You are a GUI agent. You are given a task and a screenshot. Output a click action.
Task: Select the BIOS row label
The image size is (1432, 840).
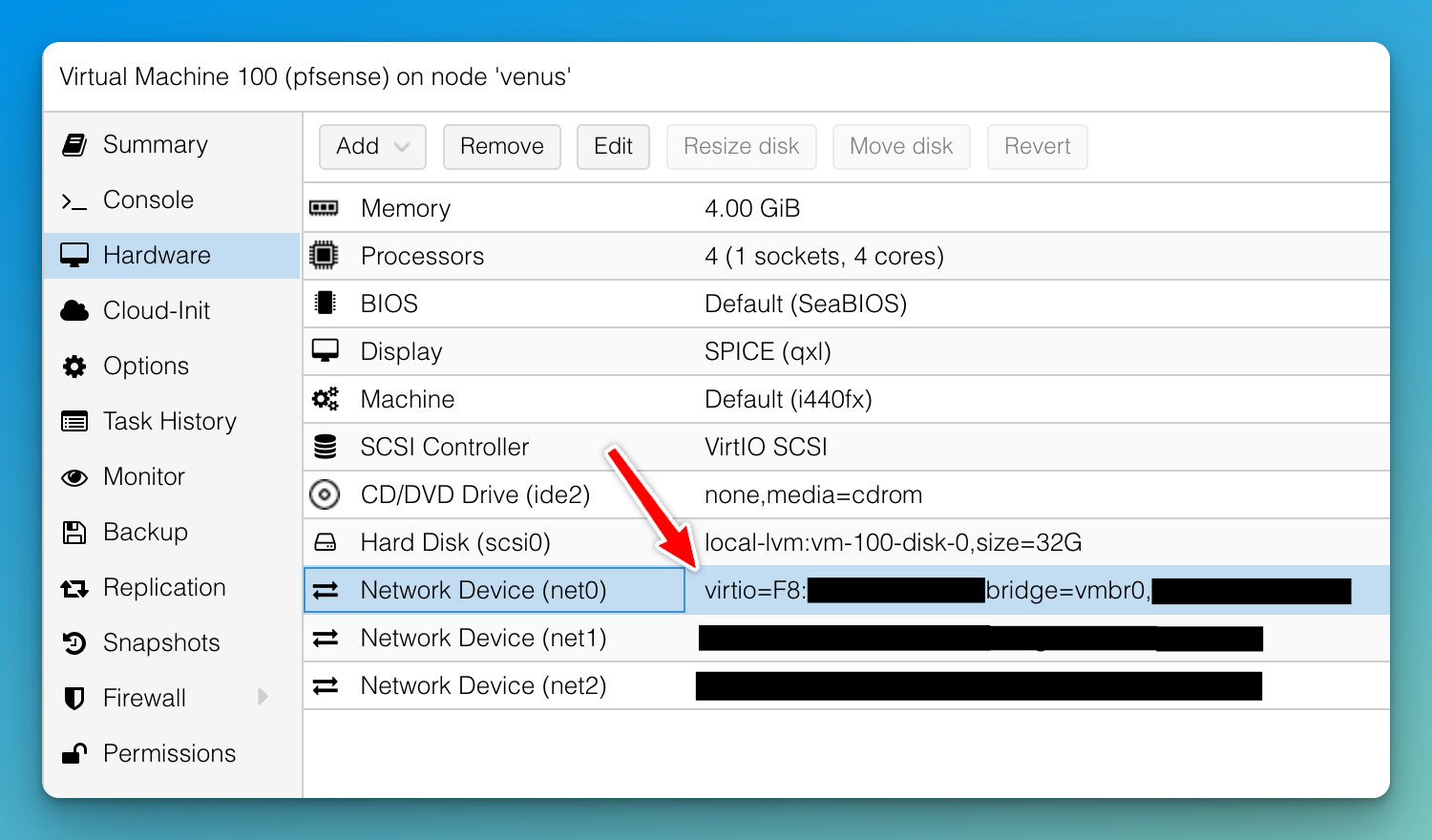(390, 304)
